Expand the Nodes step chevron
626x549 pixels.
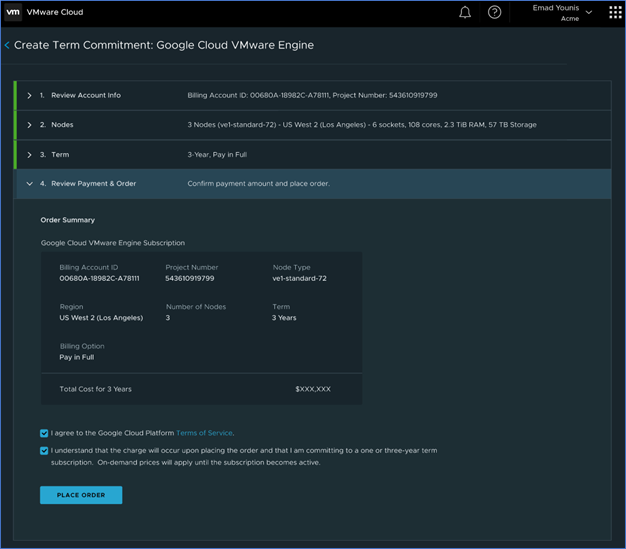pyautogui.click(x=30, y=125)
